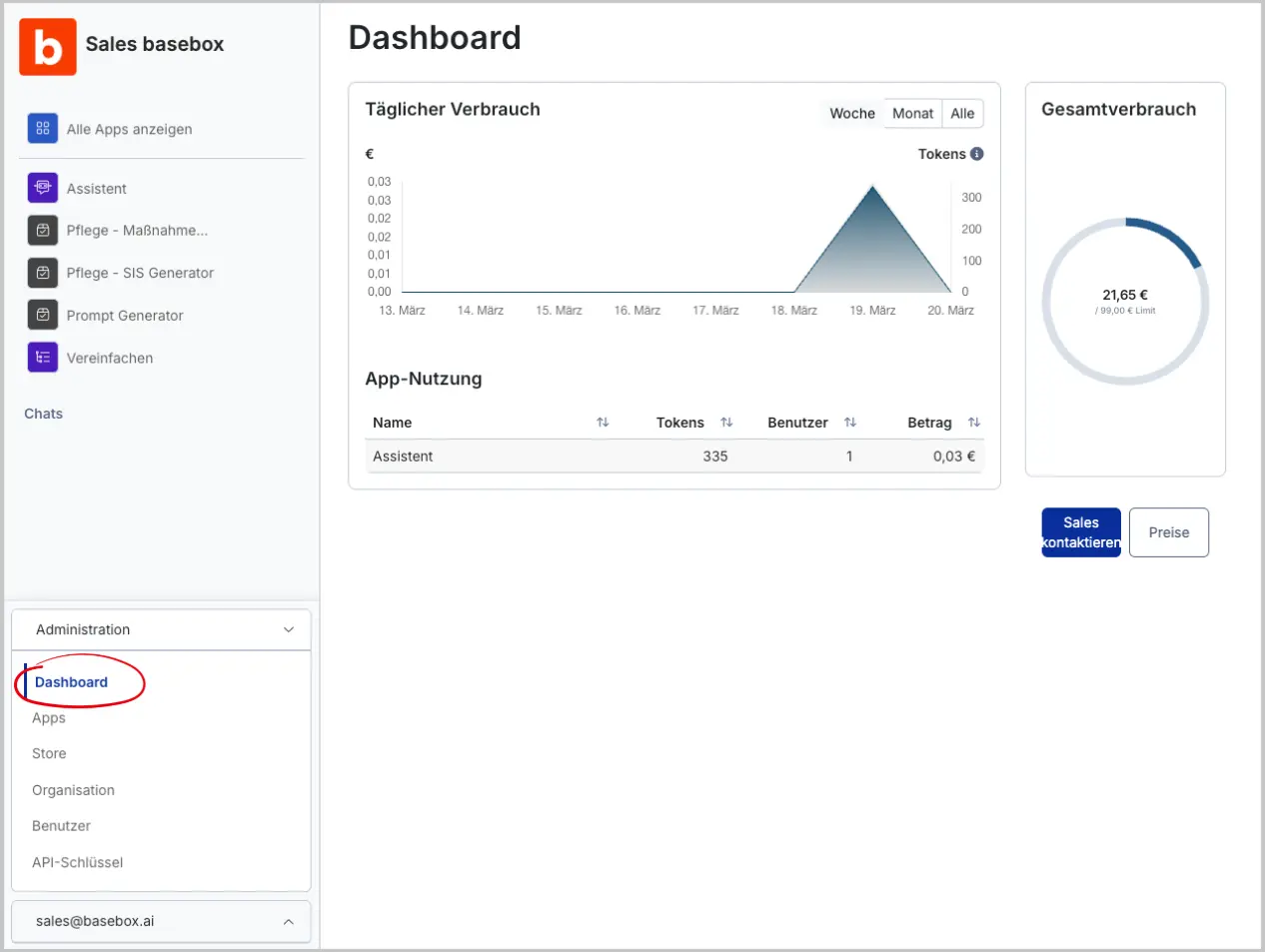Collapse the Administration section
The width and height of the screenshot is (1265, 952).
(x=289, y=629)
